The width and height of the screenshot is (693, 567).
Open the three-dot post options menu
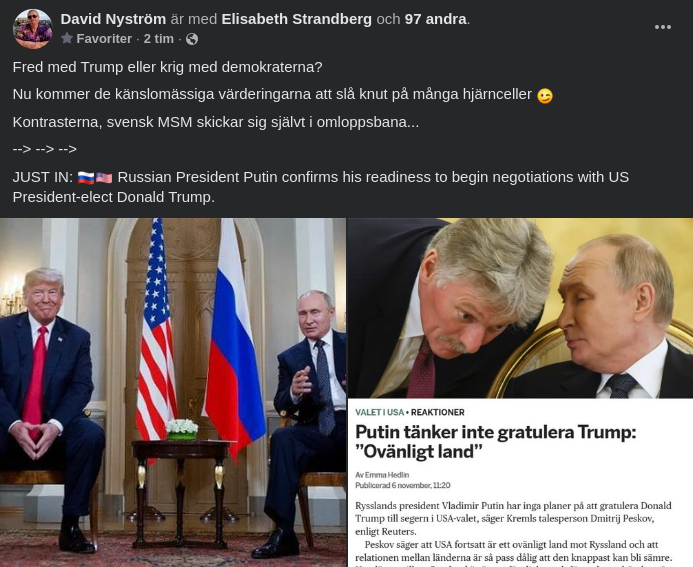(663, 27)
